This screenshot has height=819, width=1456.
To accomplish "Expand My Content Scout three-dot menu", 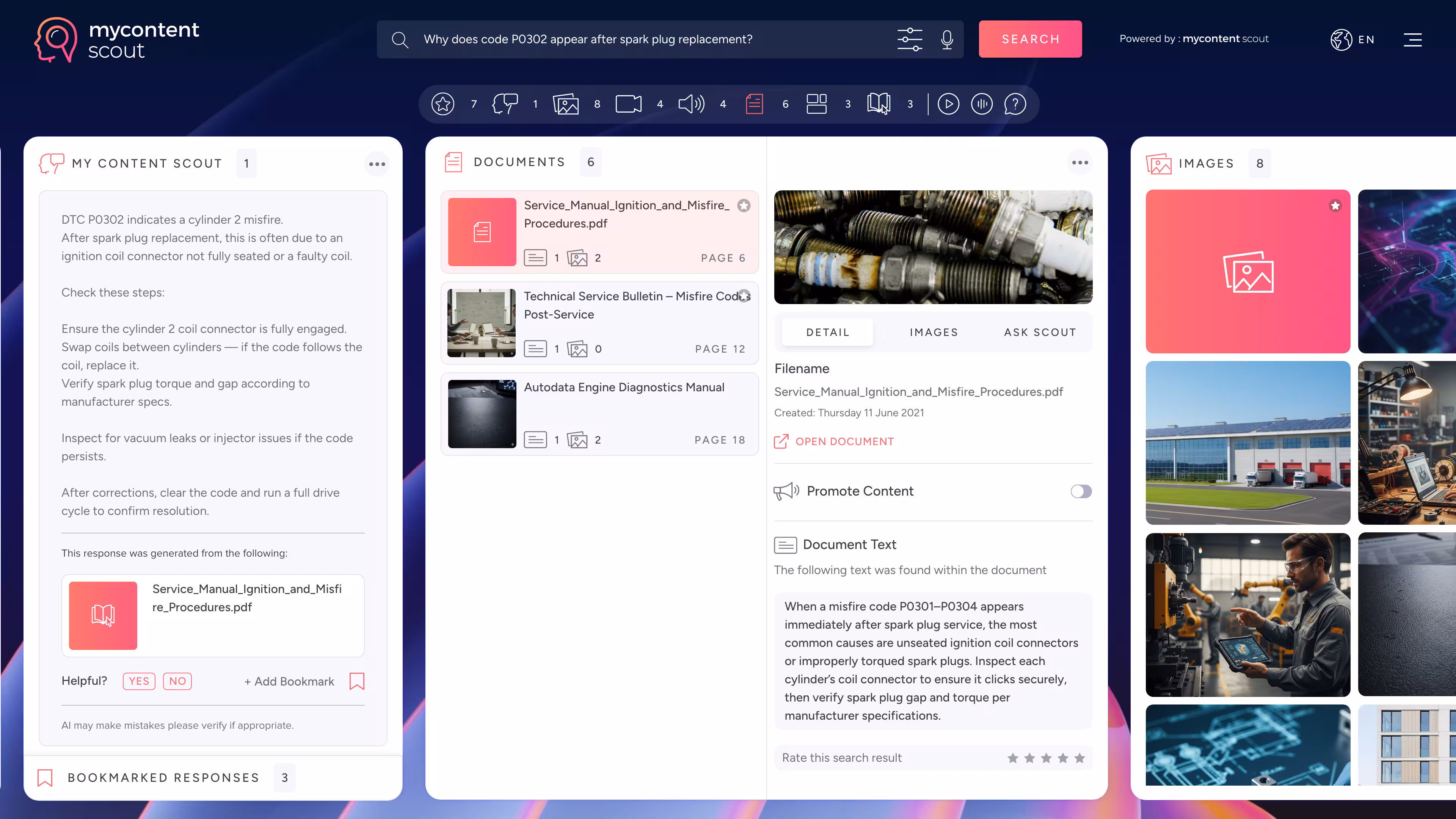I will (377, 164).
